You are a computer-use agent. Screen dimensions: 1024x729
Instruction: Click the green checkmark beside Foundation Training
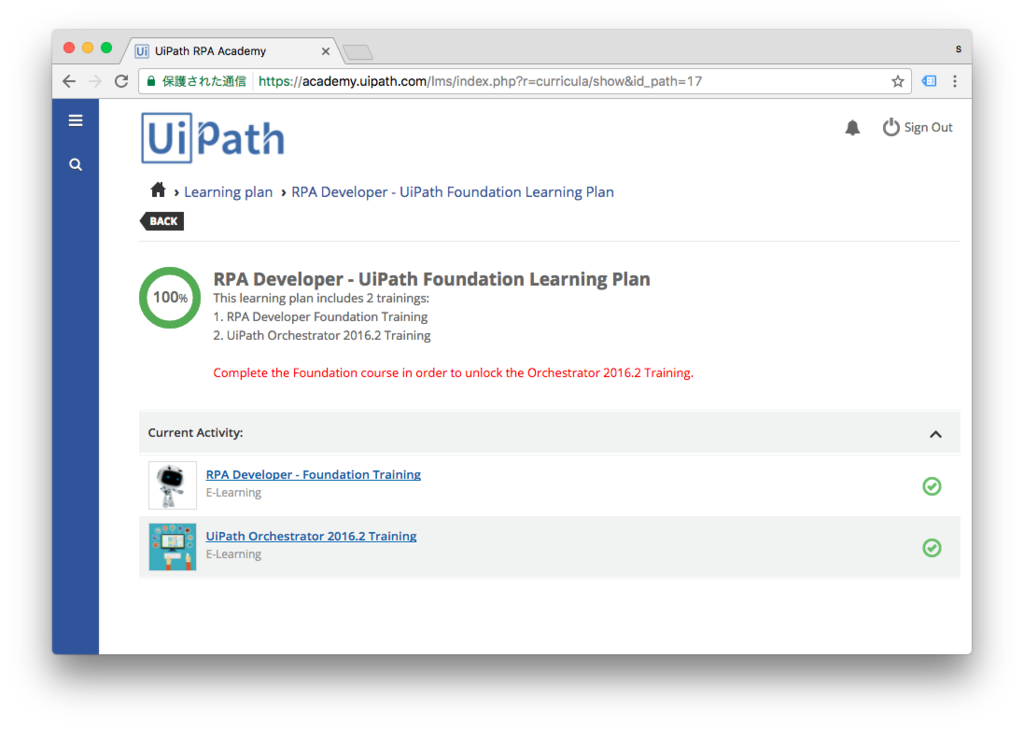click(932, 486)
